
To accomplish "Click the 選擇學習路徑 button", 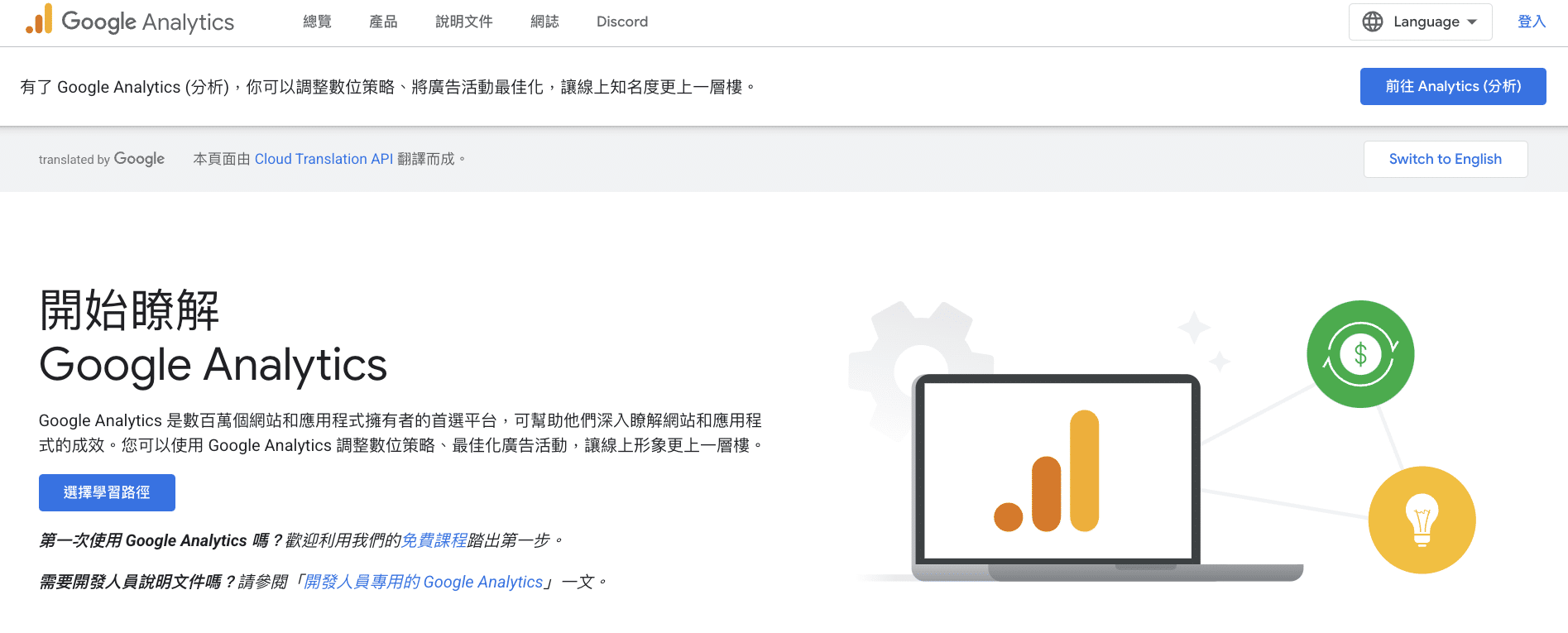I will (107, 492).
